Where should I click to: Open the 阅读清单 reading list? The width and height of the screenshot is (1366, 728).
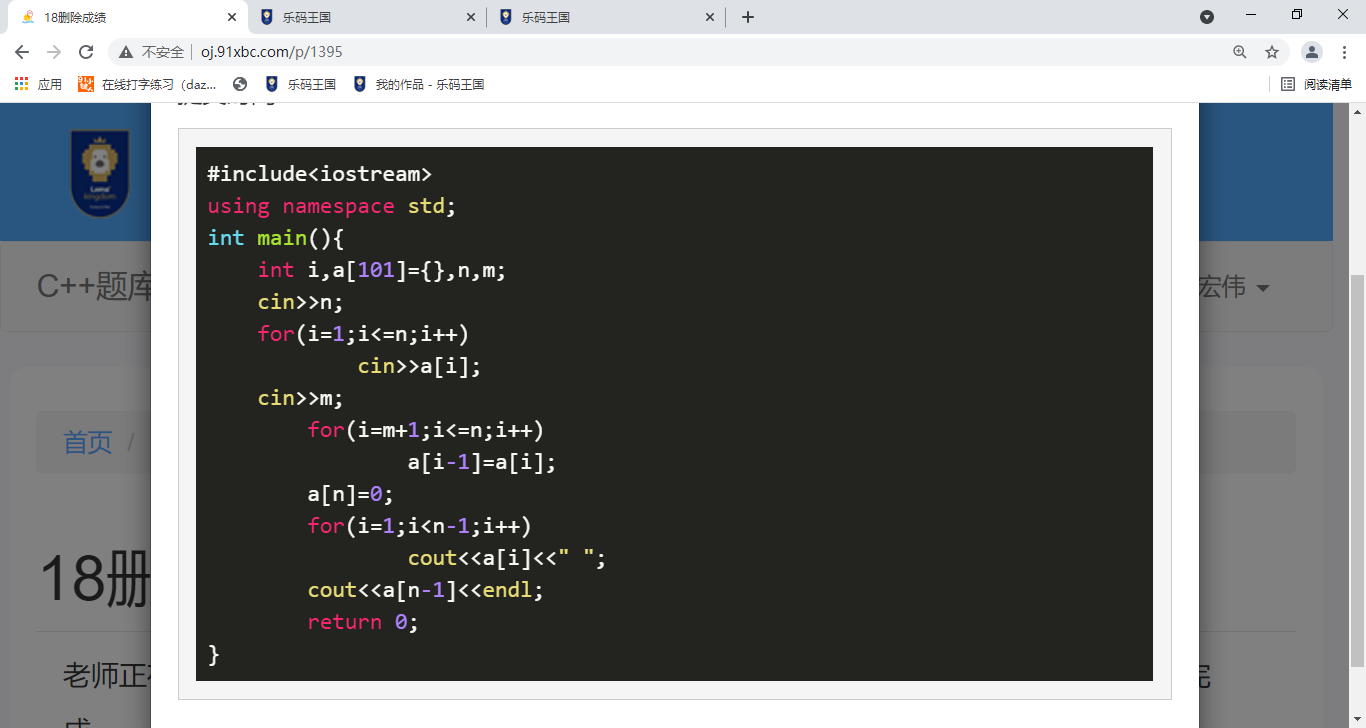click(x=1317, y=85)
